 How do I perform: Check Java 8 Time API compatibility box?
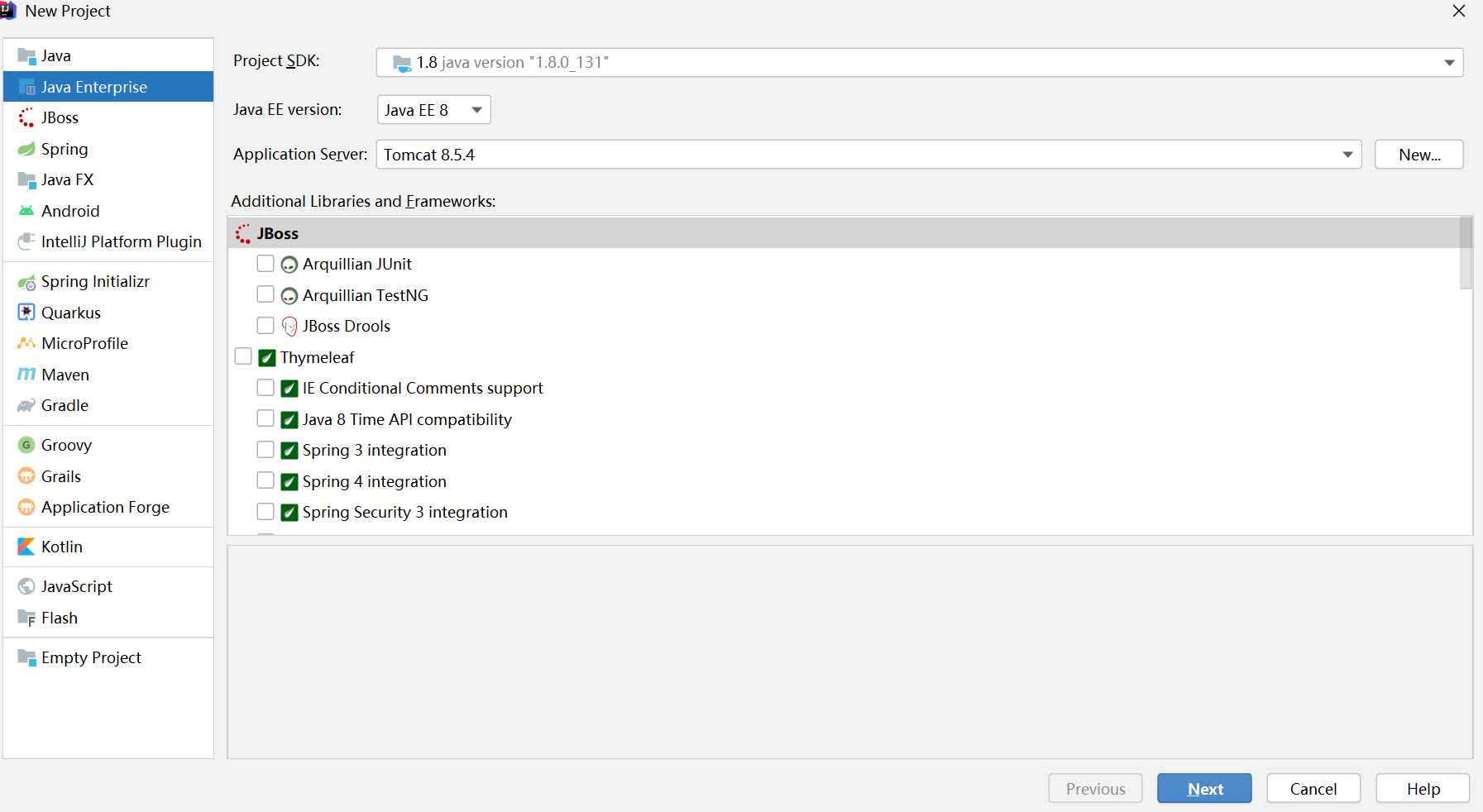coord(266,418)
